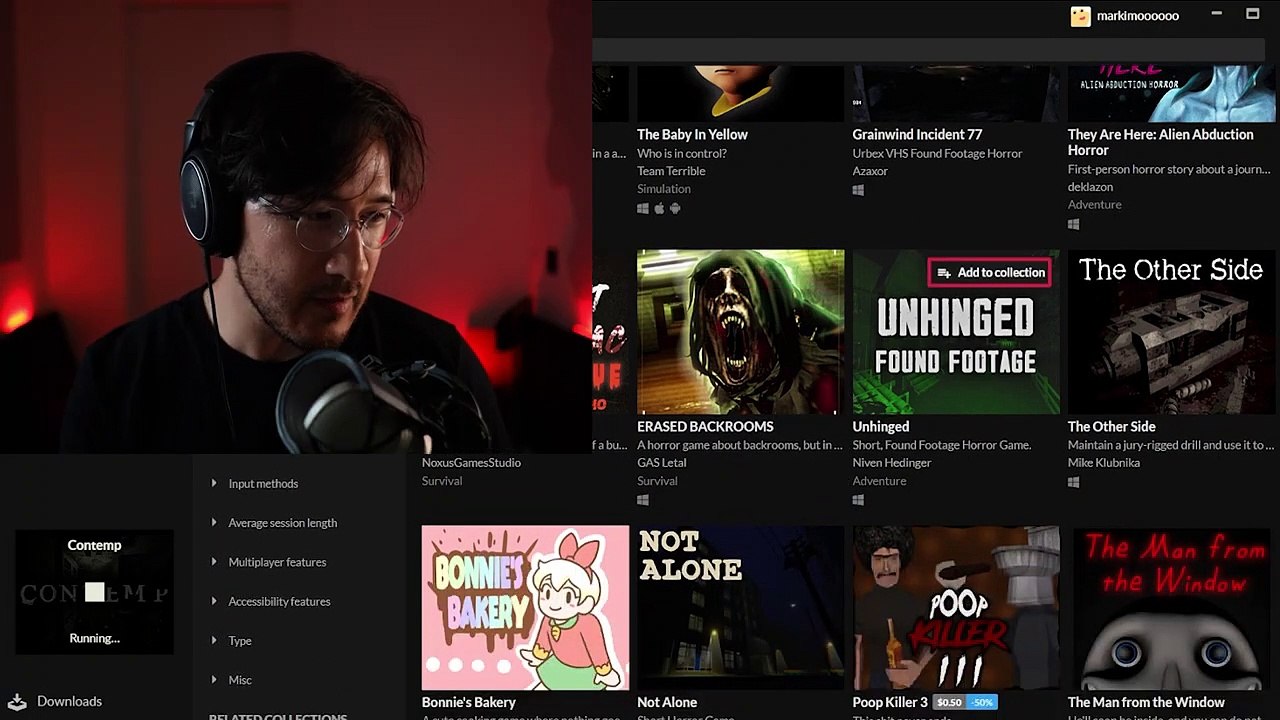
Task: Open The Baby In Yellow game title
Action: (692, 134)
